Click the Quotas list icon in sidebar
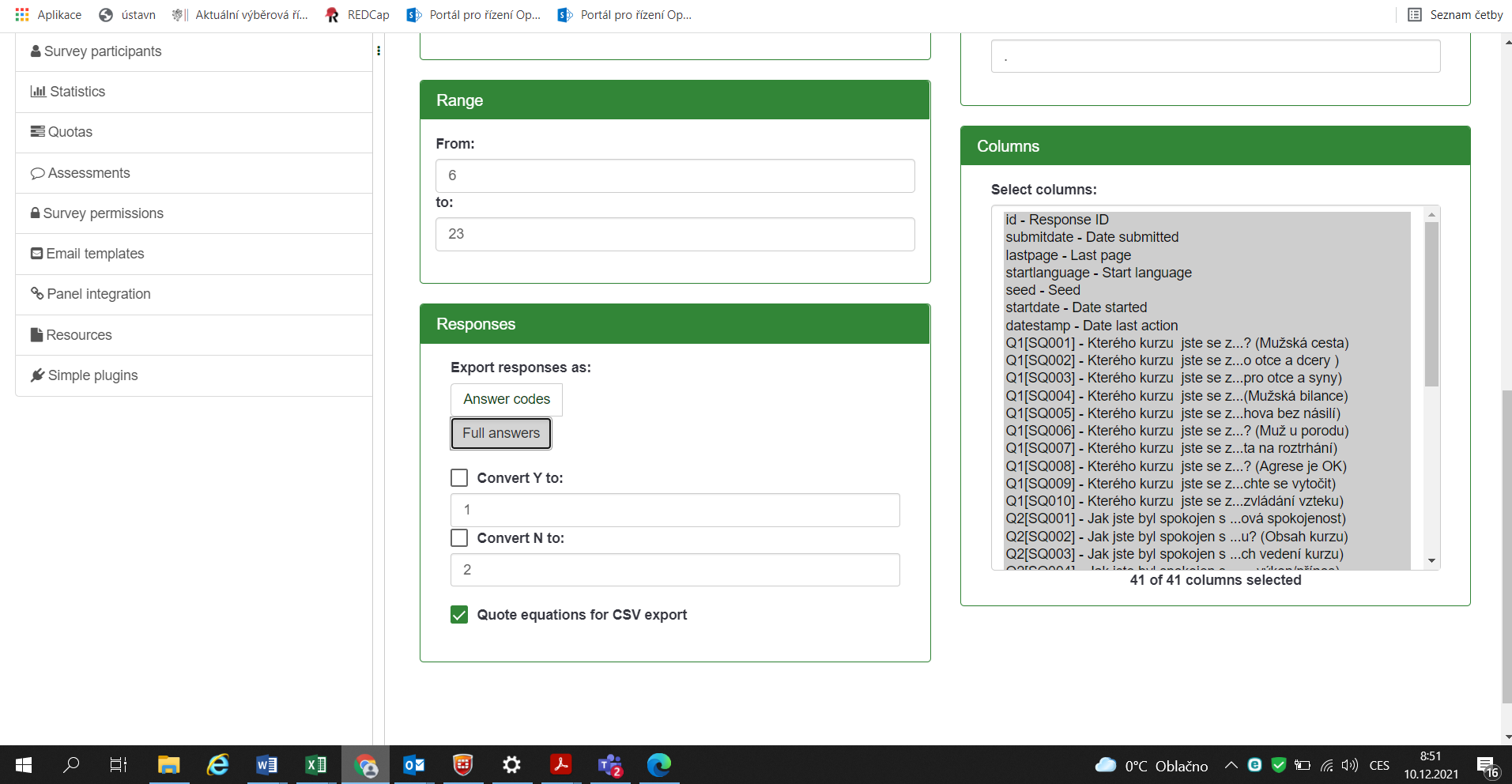Screen dimensions: 1512x784 pyautogui.click(x=37, y=132)
